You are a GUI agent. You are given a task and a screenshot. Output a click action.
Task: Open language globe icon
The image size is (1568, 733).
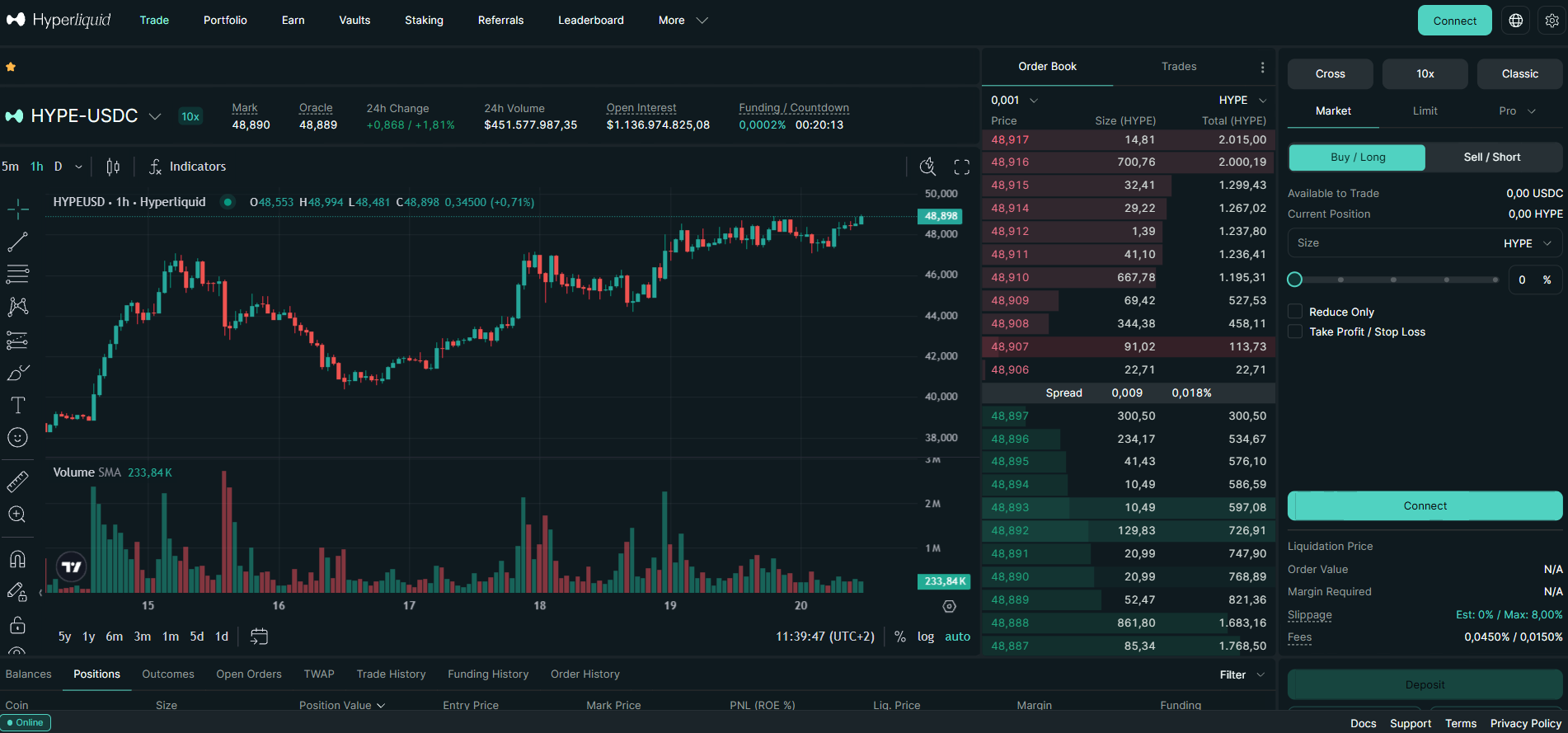[x=1516, y=21]
